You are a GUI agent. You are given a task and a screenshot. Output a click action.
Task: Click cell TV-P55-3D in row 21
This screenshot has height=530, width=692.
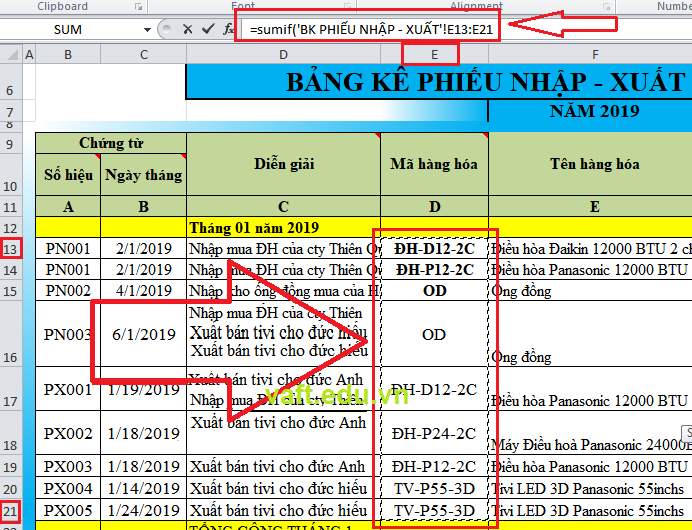(434, 511)
